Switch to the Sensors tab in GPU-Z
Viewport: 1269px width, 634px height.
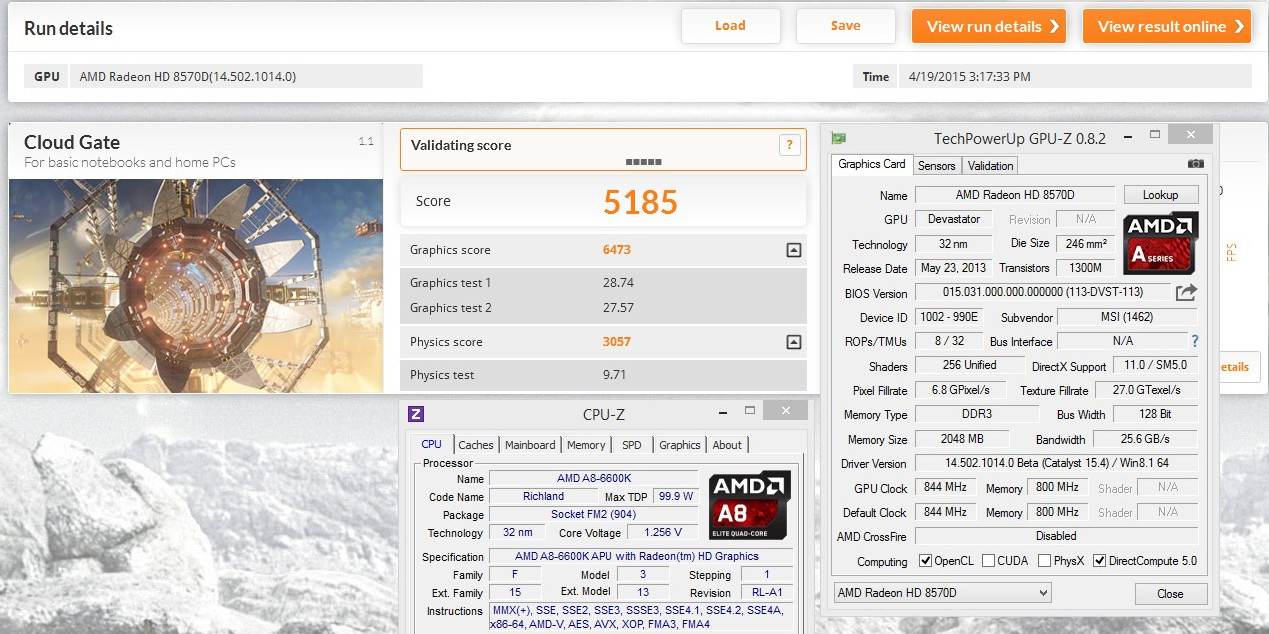(936, 166)
